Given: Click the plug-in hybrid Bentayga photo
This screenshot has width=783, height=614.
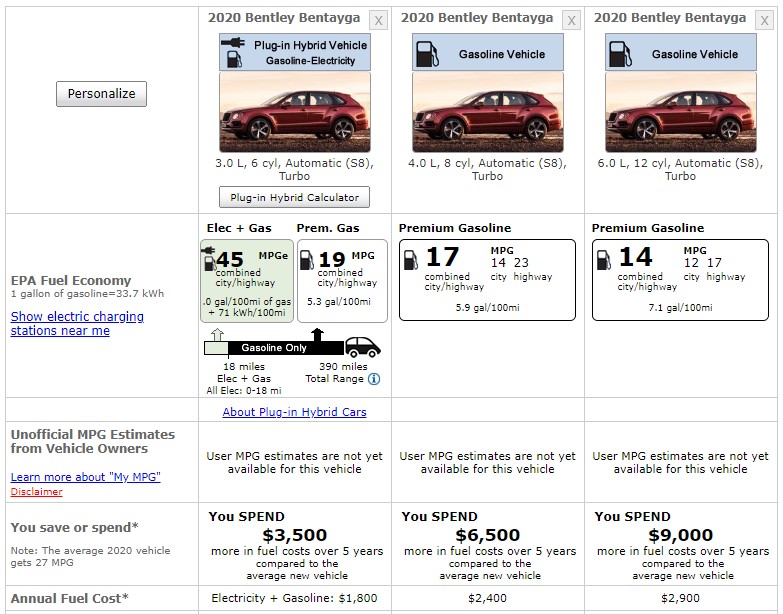Looking at the screenshot, I should click(x=295, y=112).
